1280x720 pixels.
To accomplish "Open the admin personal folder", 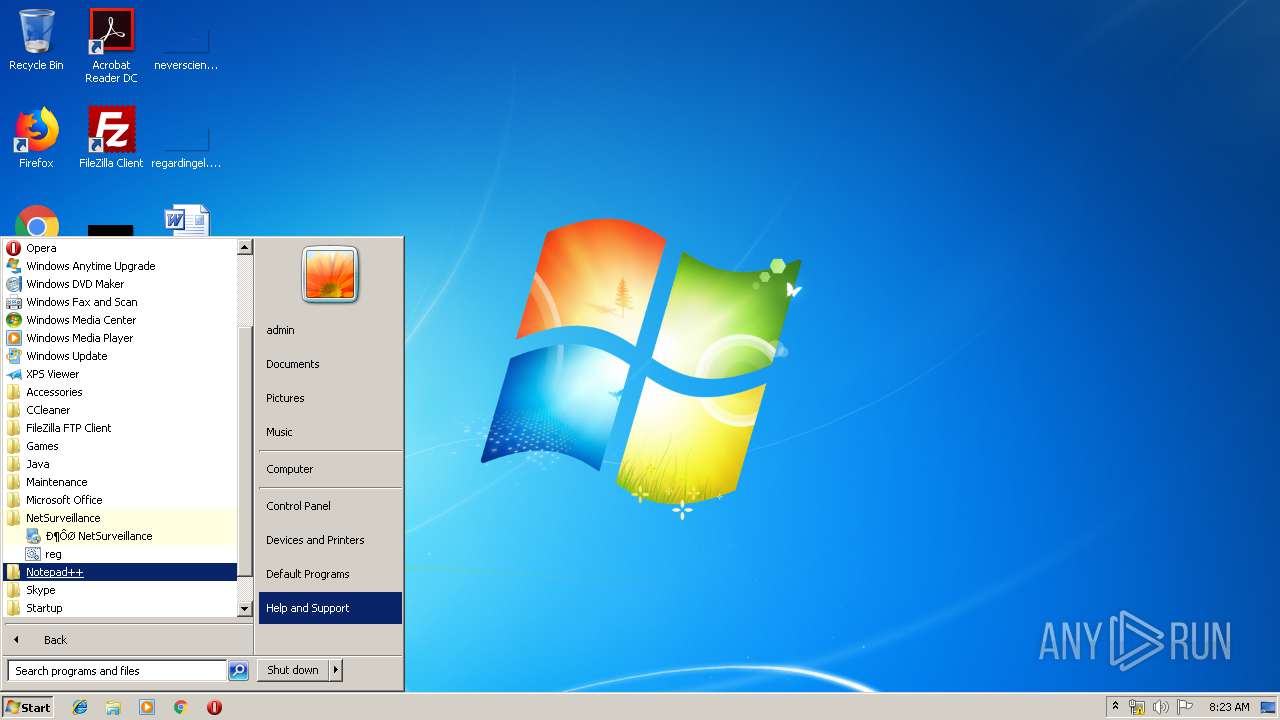I will (330, 330).
